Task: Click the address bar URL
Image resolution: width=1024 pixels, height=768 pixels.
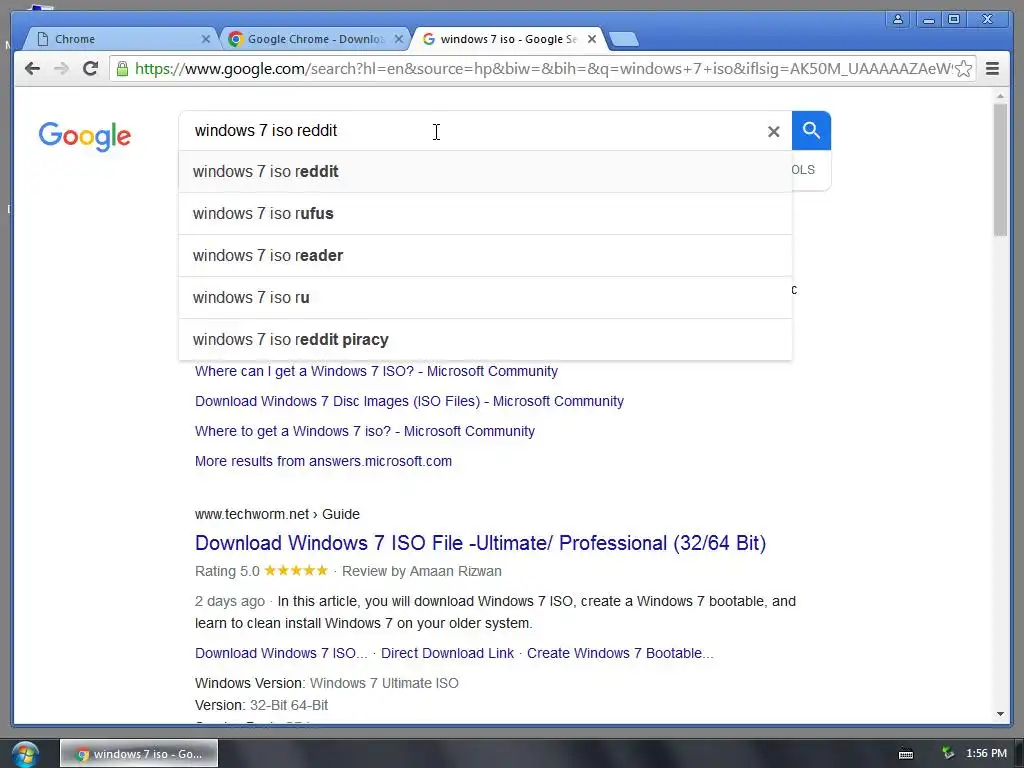Action: point(542,69)
